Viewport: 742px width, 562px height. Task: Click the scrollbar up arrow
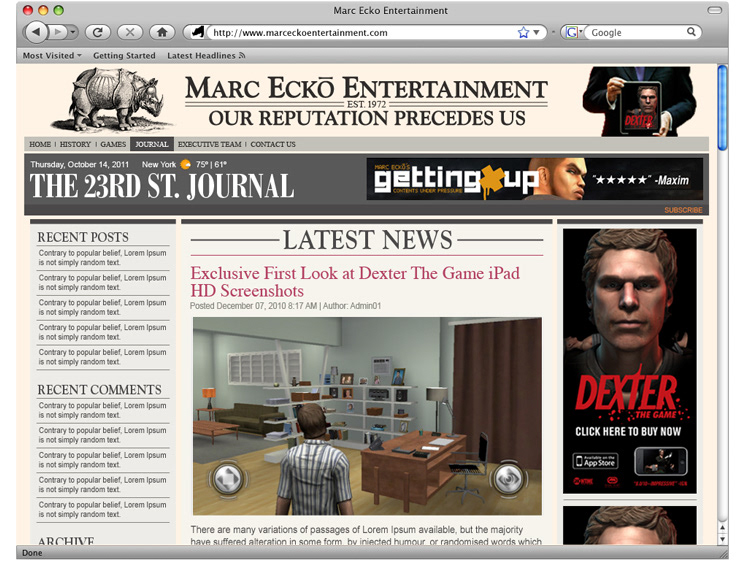coord(723,527)
